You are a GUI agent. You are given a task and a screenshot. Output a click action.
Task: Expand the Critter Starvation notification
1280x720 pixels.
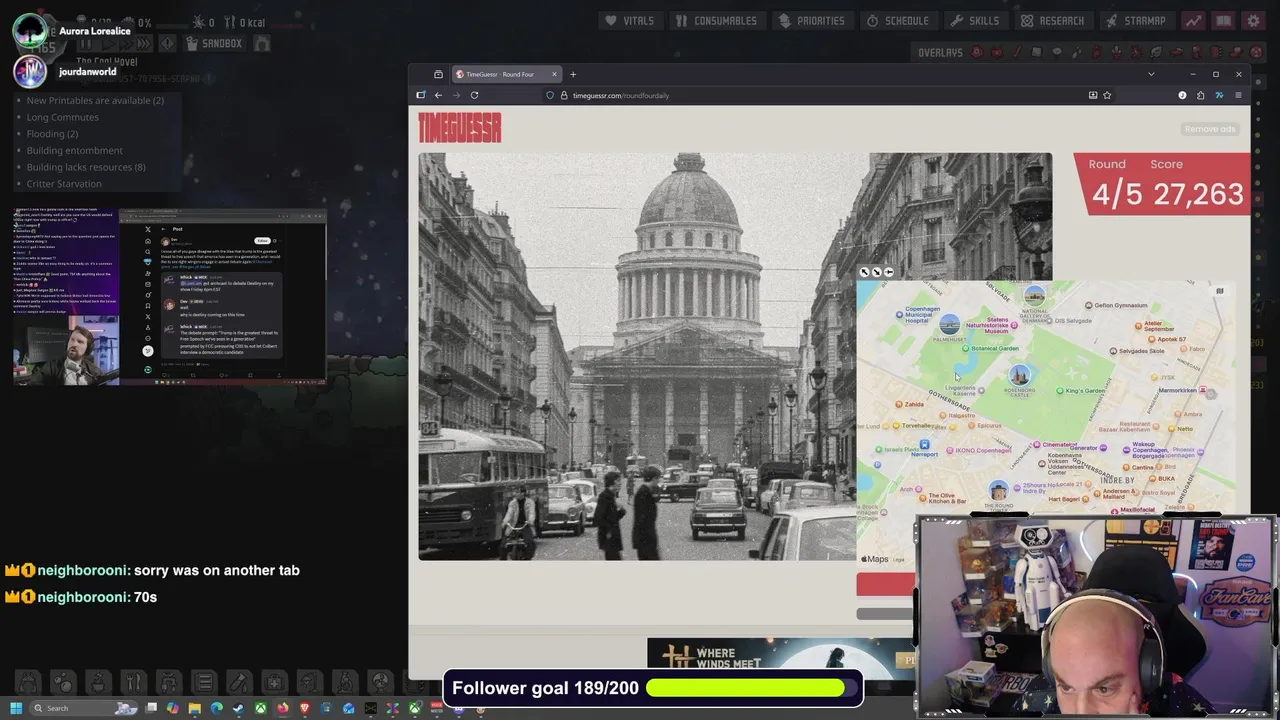(x=64, y=184)
